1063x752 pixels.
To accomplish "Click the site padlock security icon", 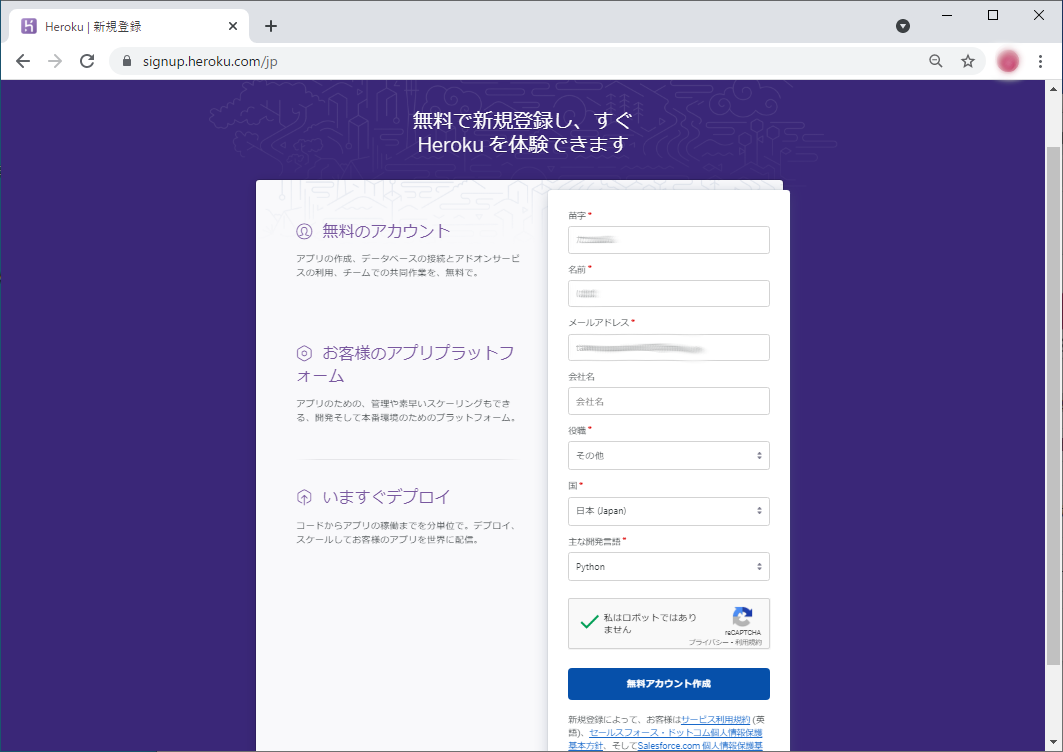I will (126, 61).
